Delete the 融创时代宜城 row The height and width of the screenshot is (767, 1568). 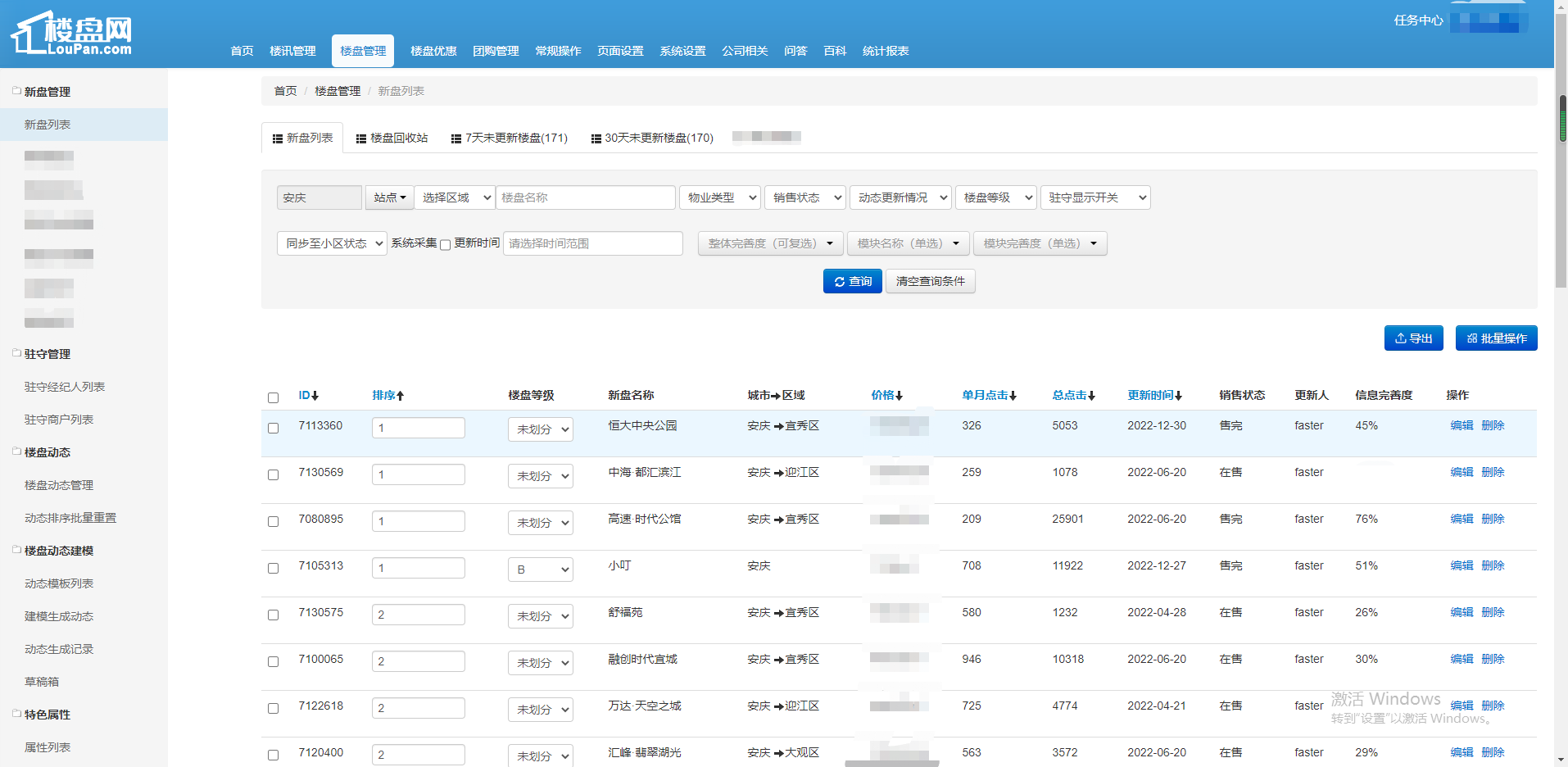tap(1493, 659)
